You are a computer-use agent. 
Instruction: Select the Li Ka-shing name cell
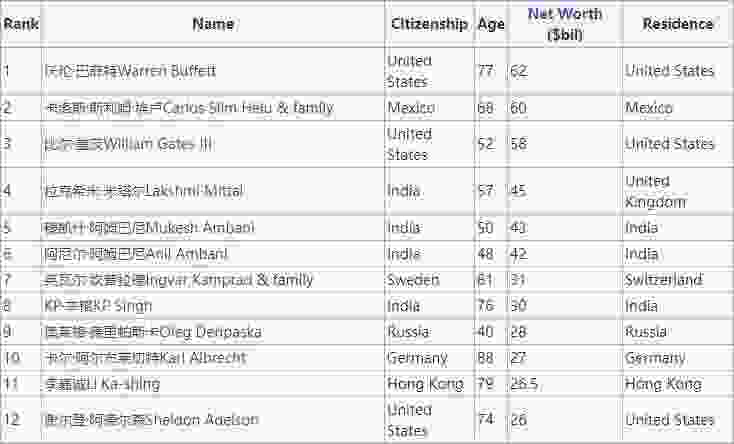102,384
